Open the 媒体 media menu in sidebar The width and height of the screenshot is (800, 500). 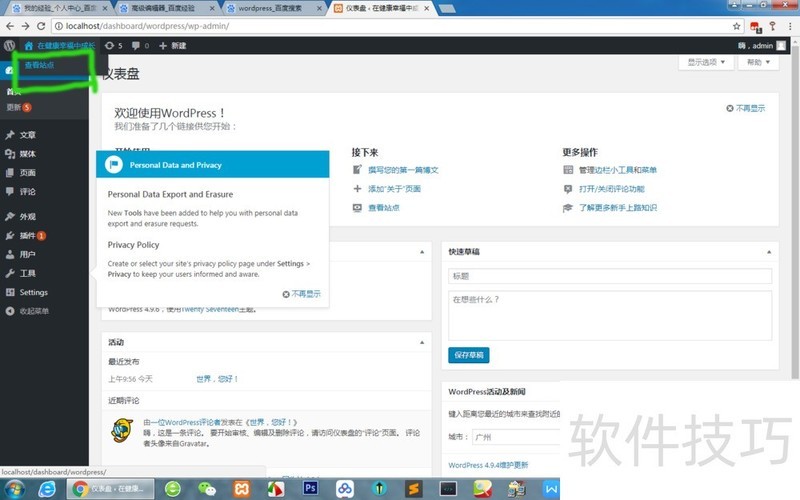pos(28,154)
